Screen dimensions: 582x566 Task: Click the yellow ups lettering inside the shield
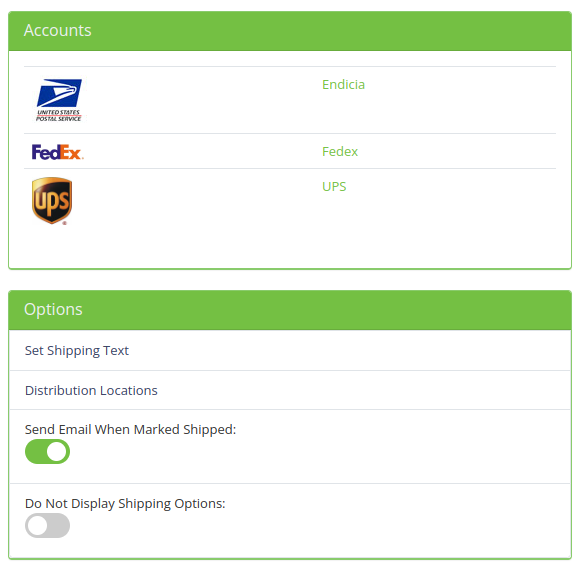[x=52, y=202]
